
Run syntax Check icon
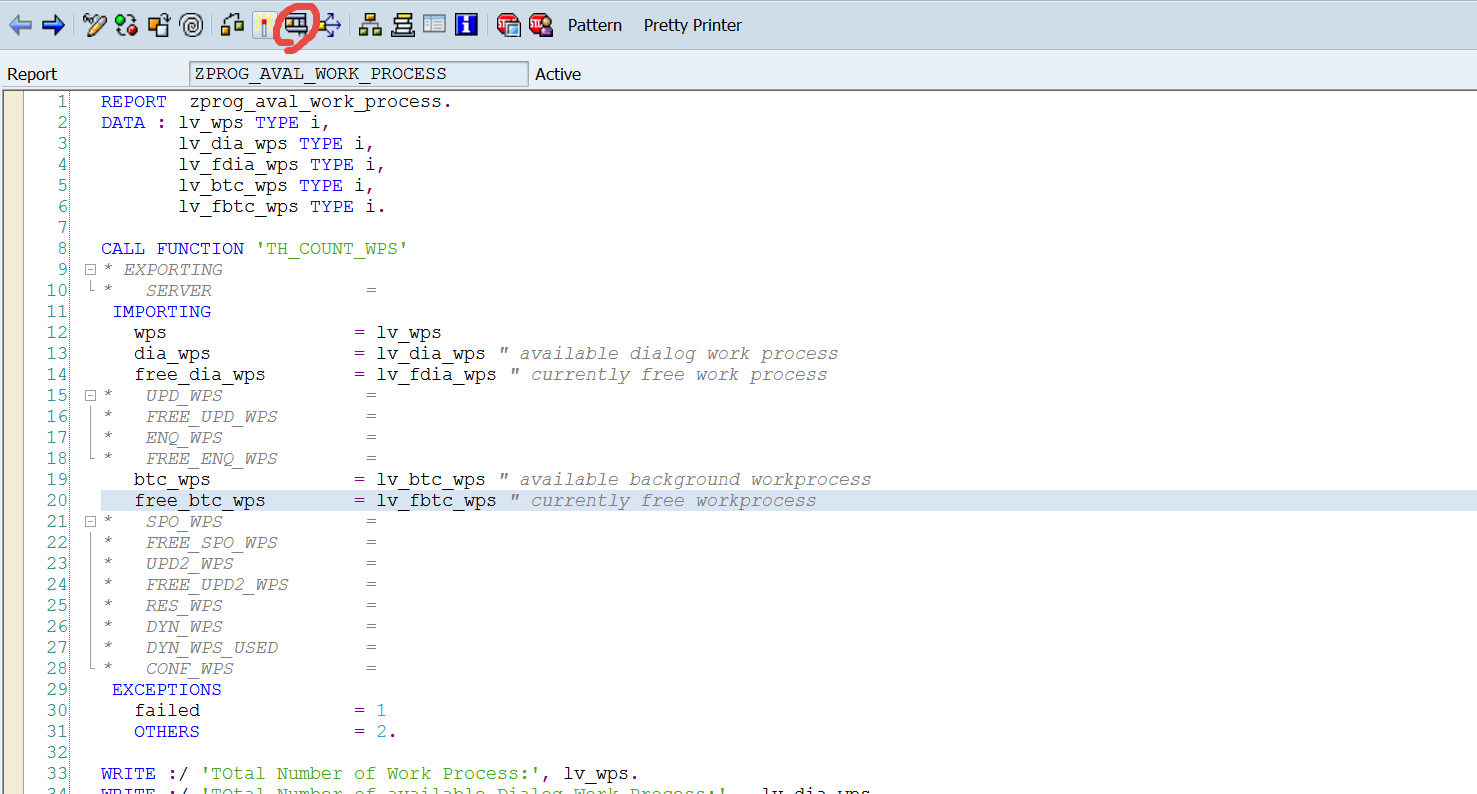click(x=233, y=25)
